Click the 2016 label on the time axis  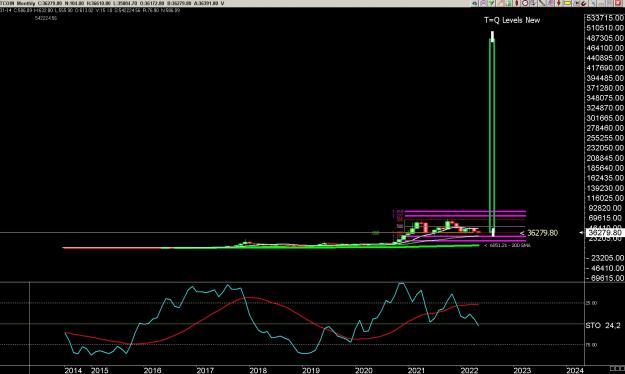click(152, 370)
